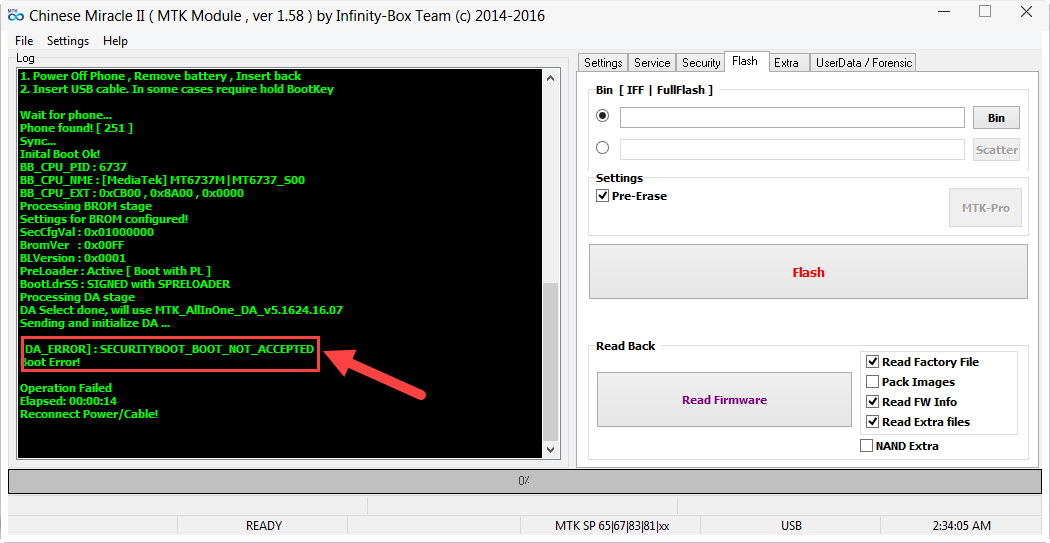Click the log scrollbar up arrow

pyautogui.click(x=550, y=78)
